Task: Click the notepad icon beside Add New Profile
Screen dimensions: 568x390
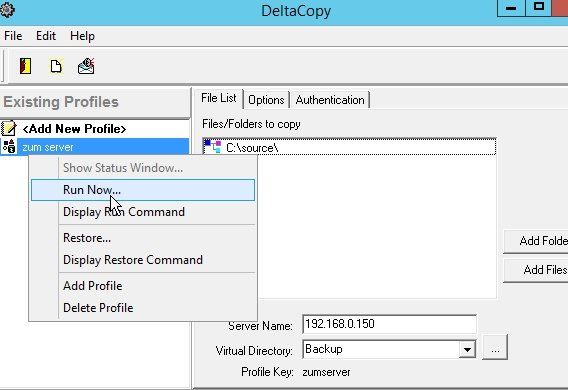Action: 9,129
